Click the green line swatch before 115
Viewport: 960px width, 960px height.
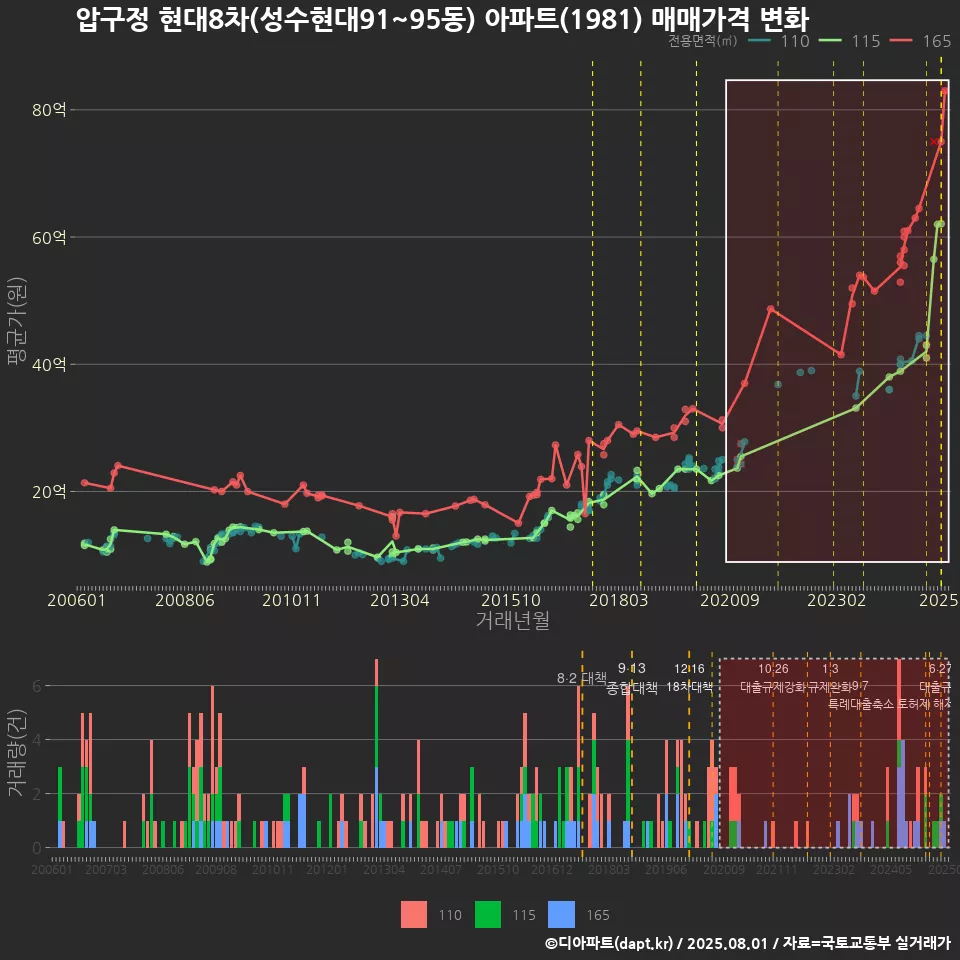[x=830, y=40]
